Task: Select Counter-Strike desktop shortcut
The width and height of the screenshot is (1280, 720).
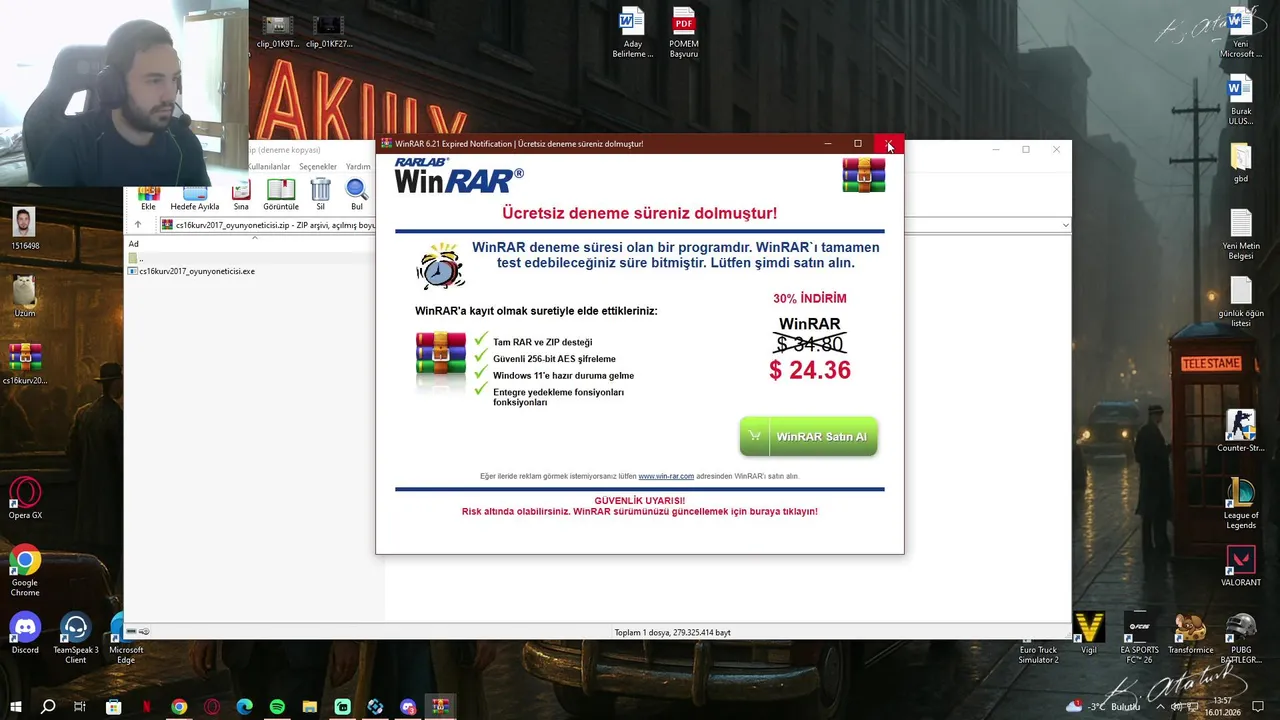Action: pos(1241,431)
